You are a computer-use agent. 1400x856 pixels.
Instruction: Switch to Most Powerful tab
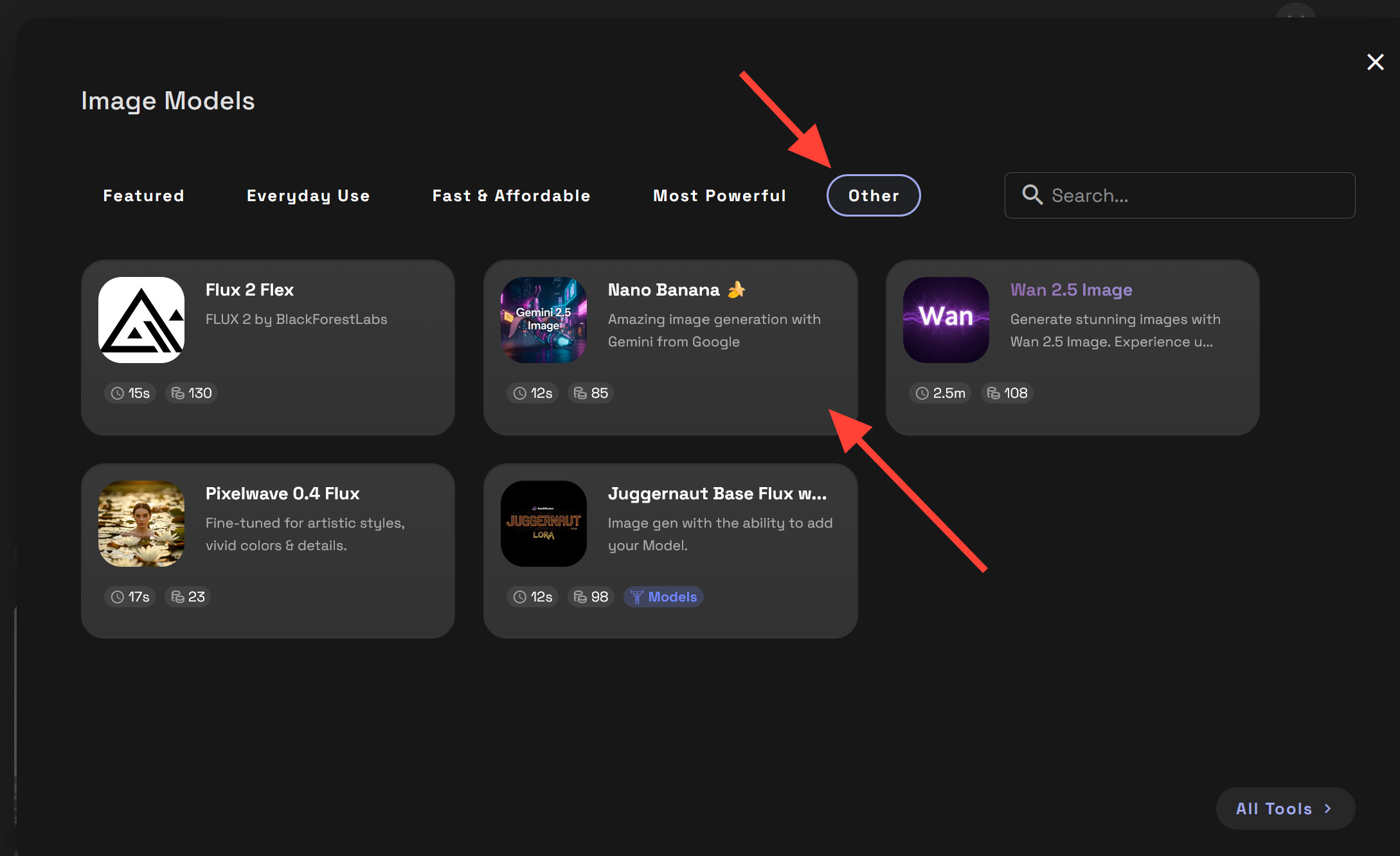720,195
